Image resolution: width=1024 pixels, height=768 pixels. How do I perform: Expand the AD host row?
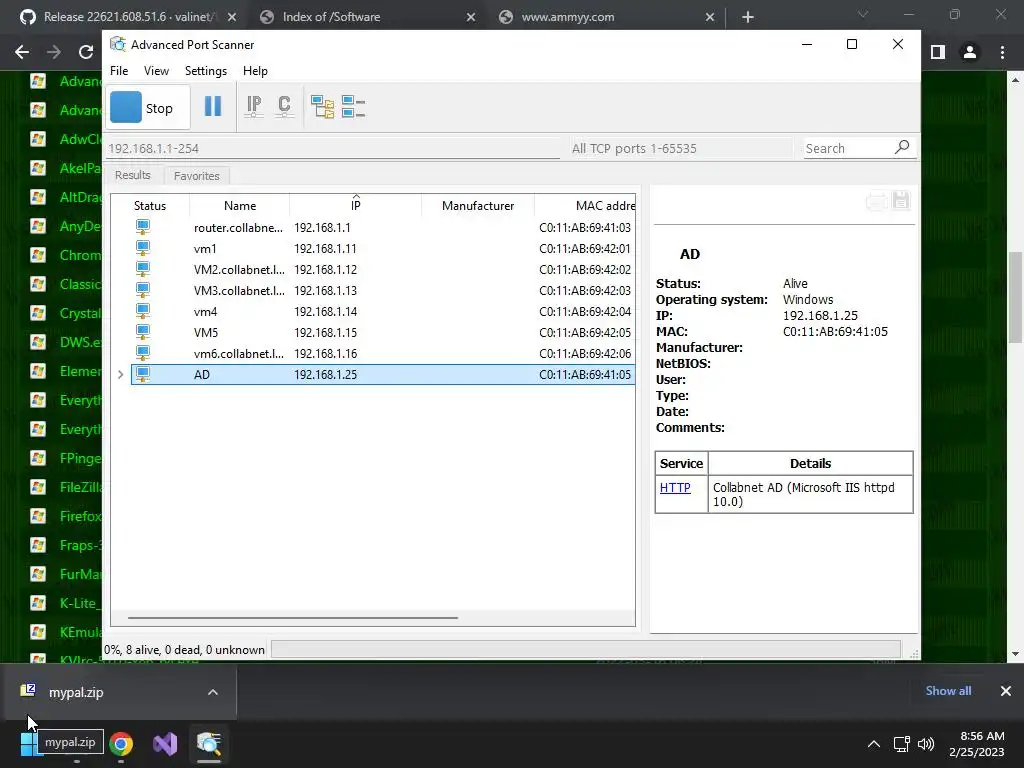(121, 374)
